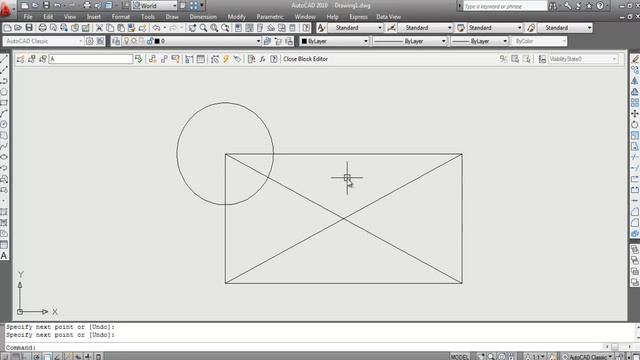640x360 pixels.
Task: Click the Dimension Style icon
Action: click(391, 28)
